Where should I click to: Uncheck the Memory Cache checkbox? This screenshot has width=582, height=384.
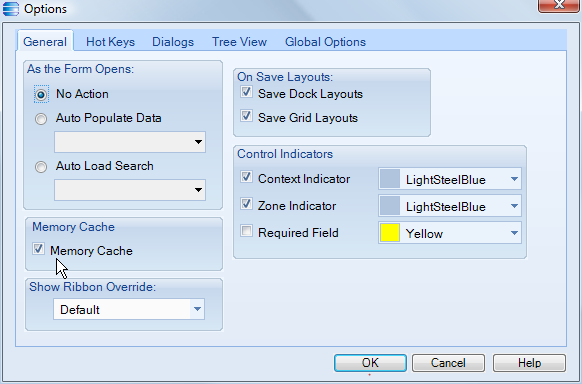click(38, 249)
